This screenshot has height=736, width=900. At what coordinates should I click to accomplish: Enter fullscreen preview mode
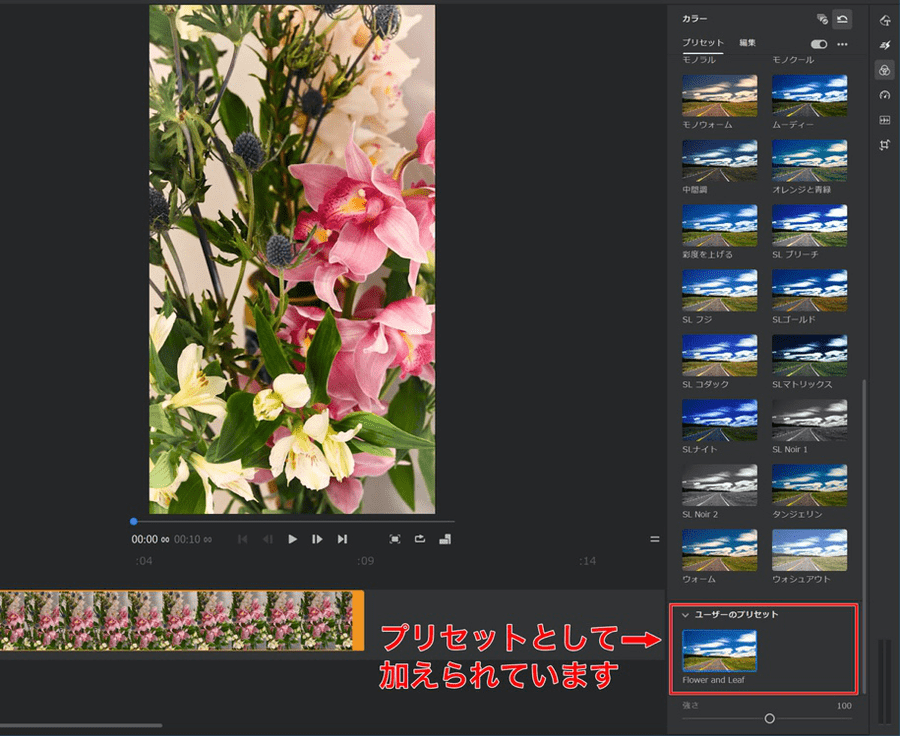395,539
